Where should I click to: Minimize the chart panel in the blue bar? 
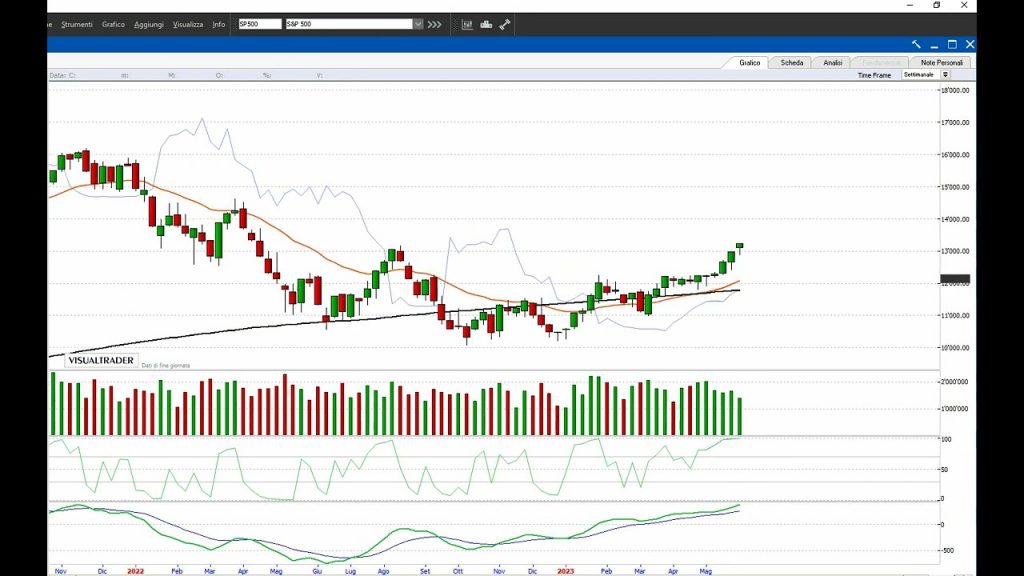[x=934, y=44]
